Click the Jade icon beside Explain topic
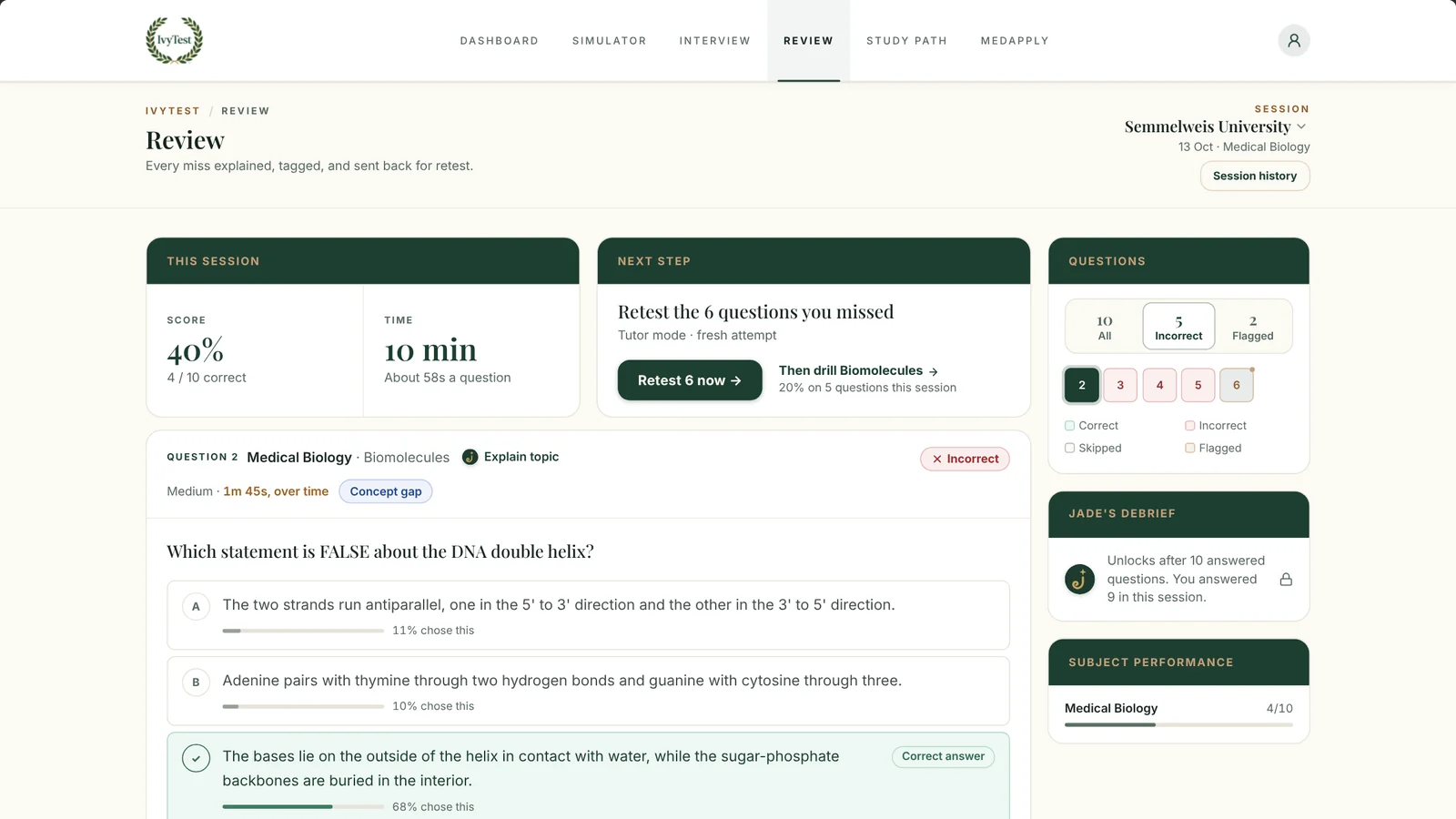The image size is (1456, 819). tap(470, 457)
